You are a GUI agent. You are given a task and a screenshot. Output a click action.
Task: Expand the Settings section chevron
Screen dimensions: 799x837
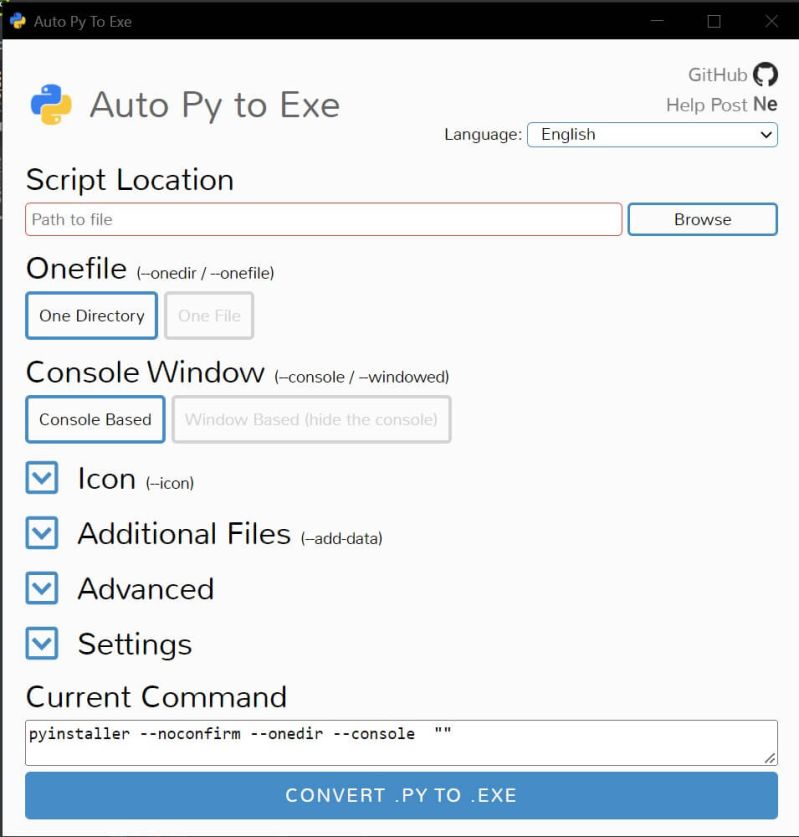[42, 643]
